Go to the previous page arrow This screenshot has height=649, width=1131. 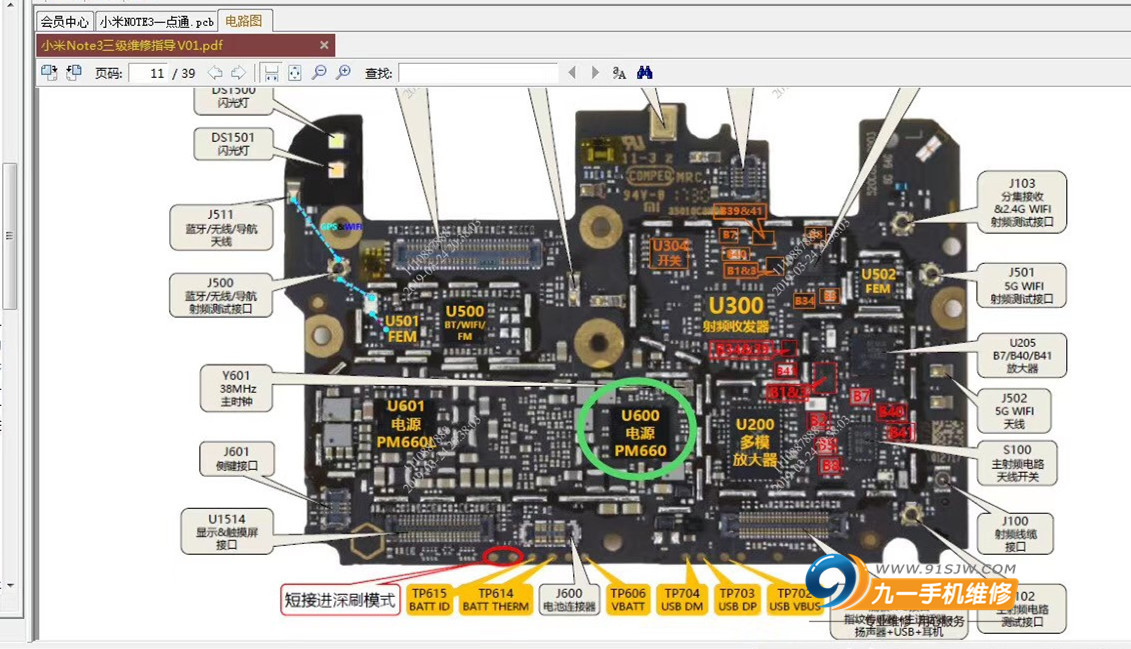pos(215,72)
